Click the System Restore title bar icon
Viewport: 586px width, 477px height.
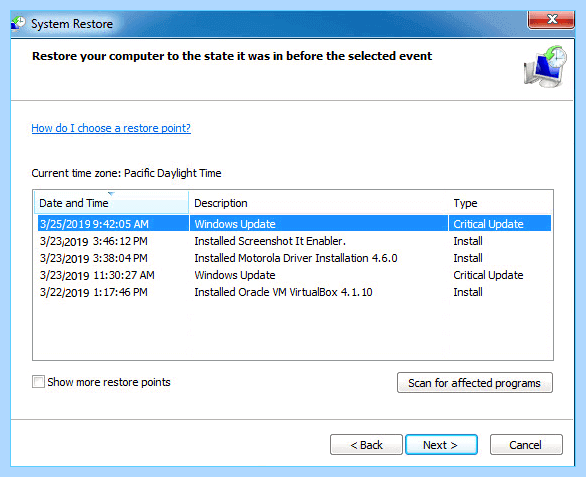click(18, 24)
